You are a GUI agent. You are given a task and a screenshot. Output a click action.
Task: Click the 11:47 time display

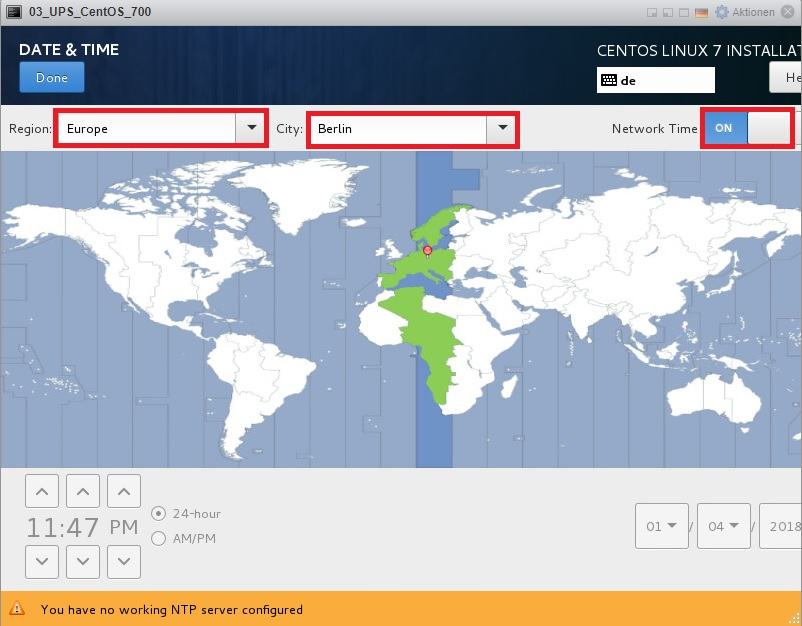click(x=62, y=527)
